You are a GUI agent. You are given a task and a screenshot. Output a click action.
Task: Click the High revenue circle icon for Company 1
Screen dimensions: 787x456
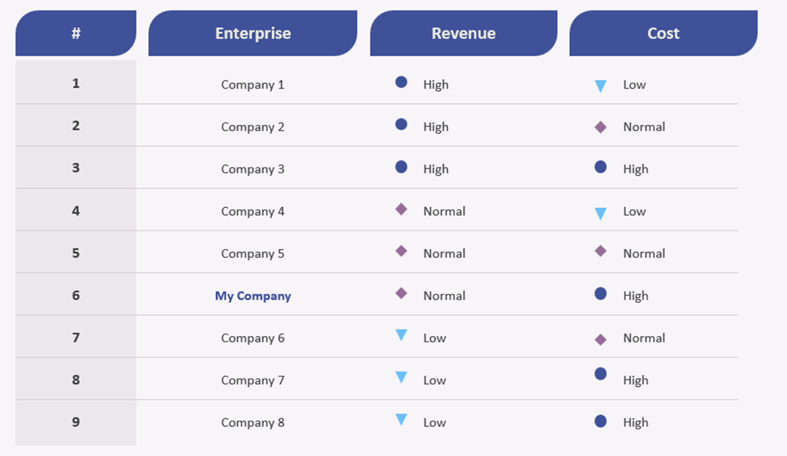pos(401,83)
